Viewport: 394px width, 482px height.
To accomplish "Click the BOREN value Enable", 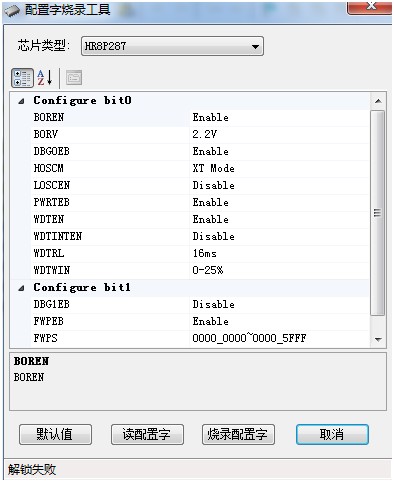I will [x=211, y=118].
